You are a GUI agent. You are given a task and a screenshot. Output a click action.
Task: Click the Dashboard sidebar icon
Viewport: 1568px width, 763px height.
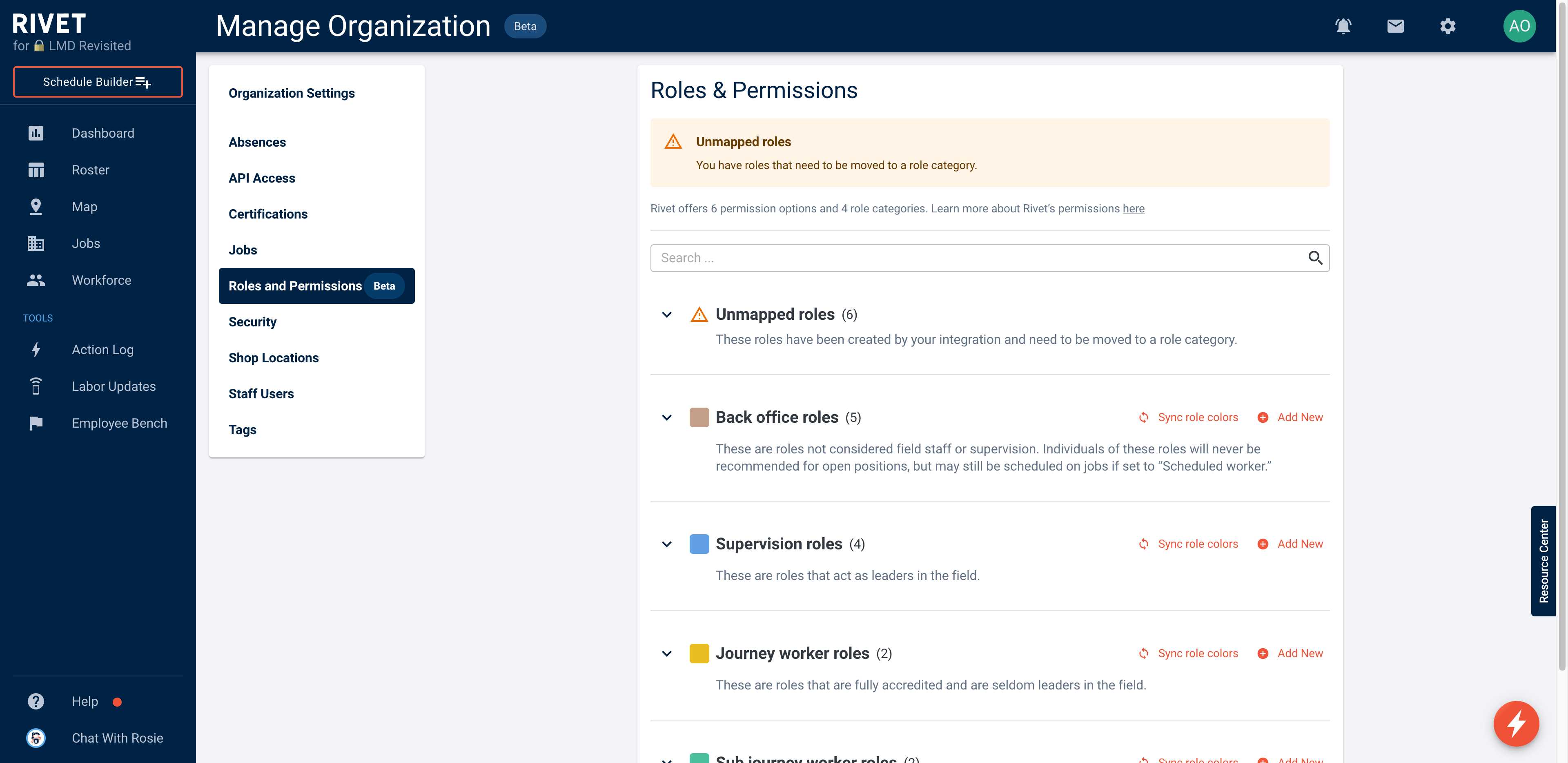coord(35,131)
